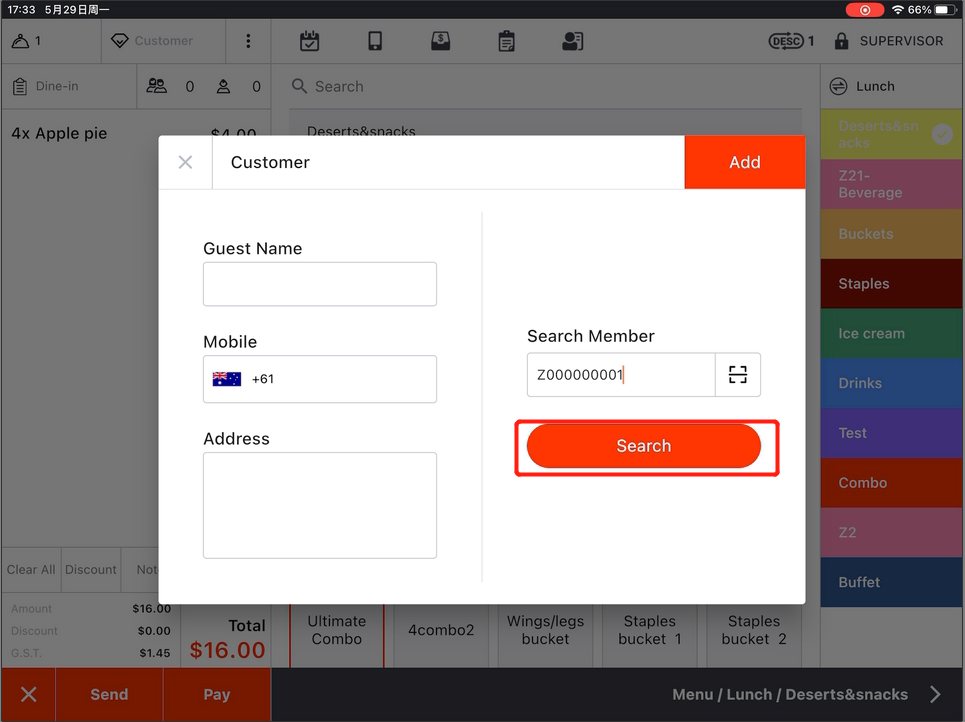Click the clipboard order list icon
This screenshot has width=965, height=722.
507,41
